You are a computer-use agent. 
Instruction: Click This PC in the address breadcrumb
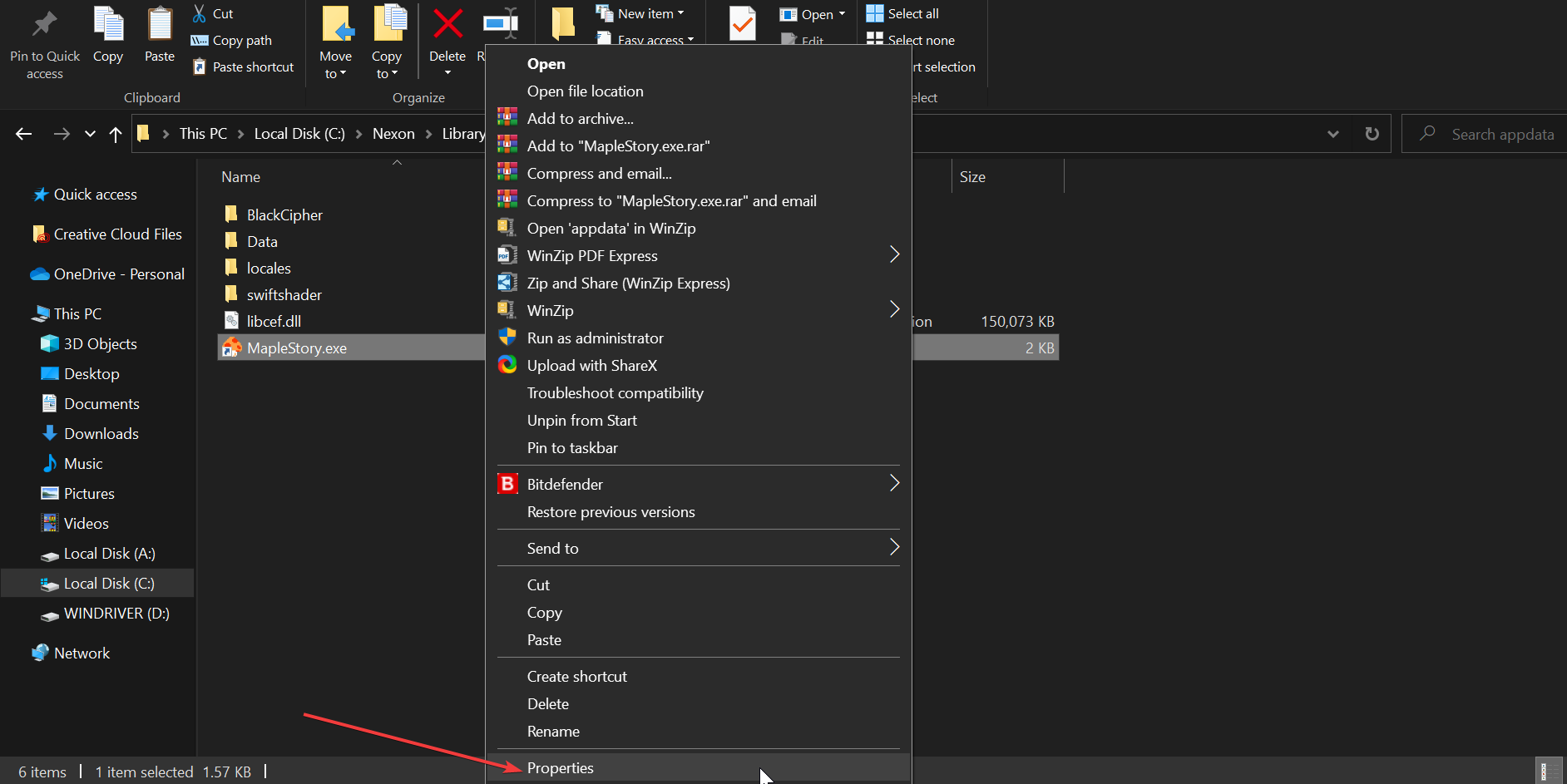point(203,134)
